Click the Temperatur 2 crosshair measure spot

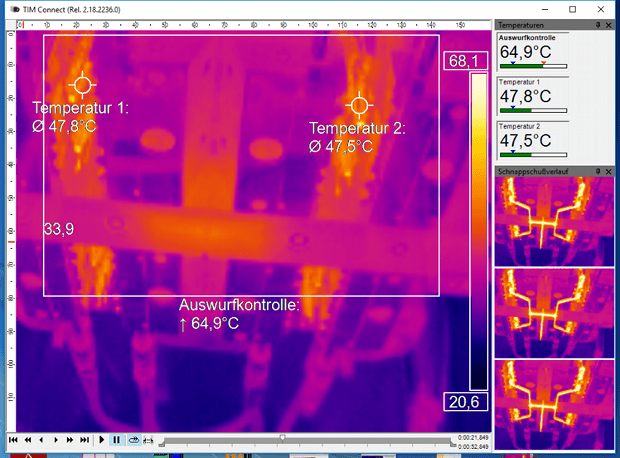pos(359,105)
